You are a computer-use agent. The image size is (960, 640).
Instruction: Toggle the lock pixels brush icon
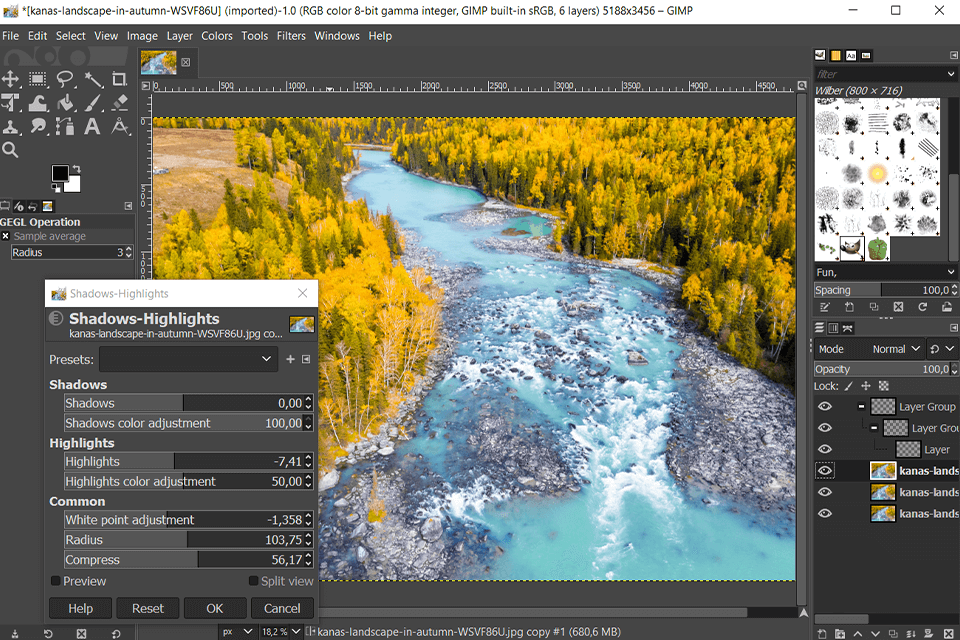tap(849, 386)
